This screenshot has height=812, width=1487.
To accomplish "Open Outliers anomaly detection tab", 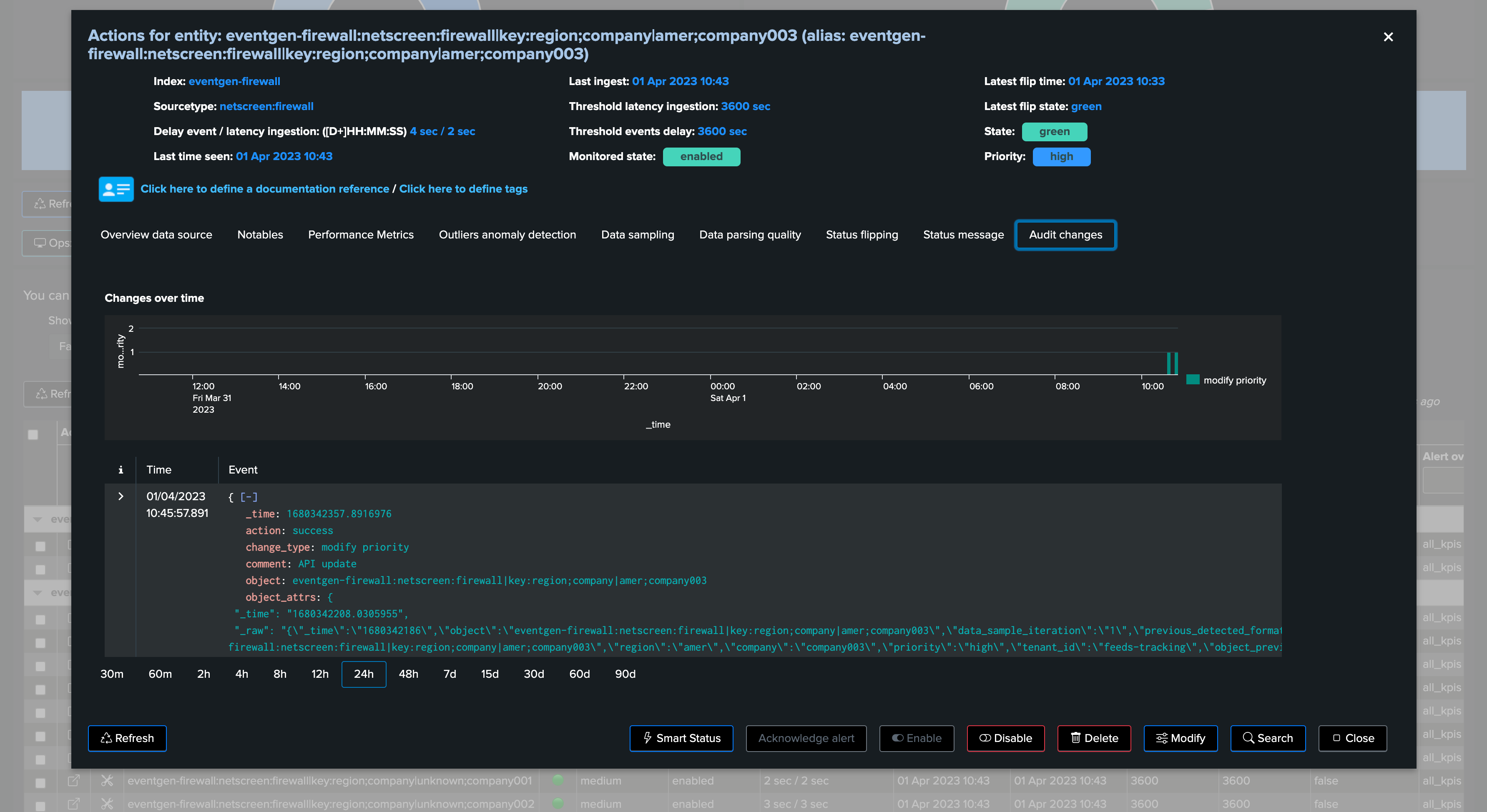I will (x=507, y=235).
